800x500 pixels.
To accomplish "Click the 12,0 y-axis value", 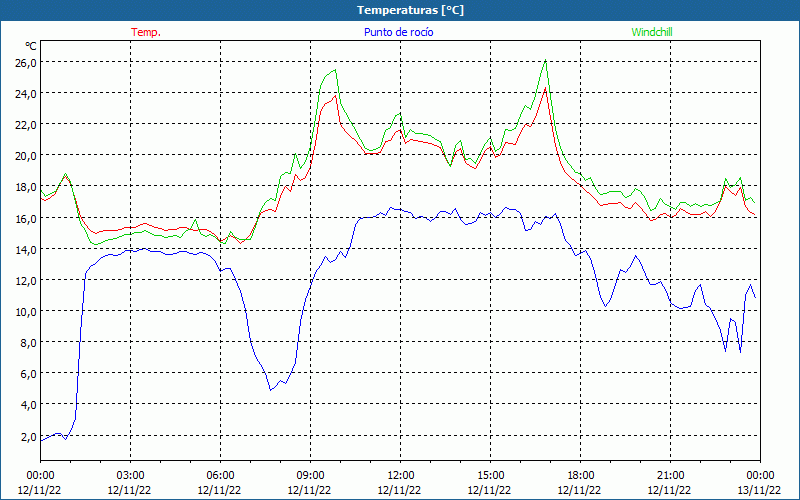I will click(26, 281).
